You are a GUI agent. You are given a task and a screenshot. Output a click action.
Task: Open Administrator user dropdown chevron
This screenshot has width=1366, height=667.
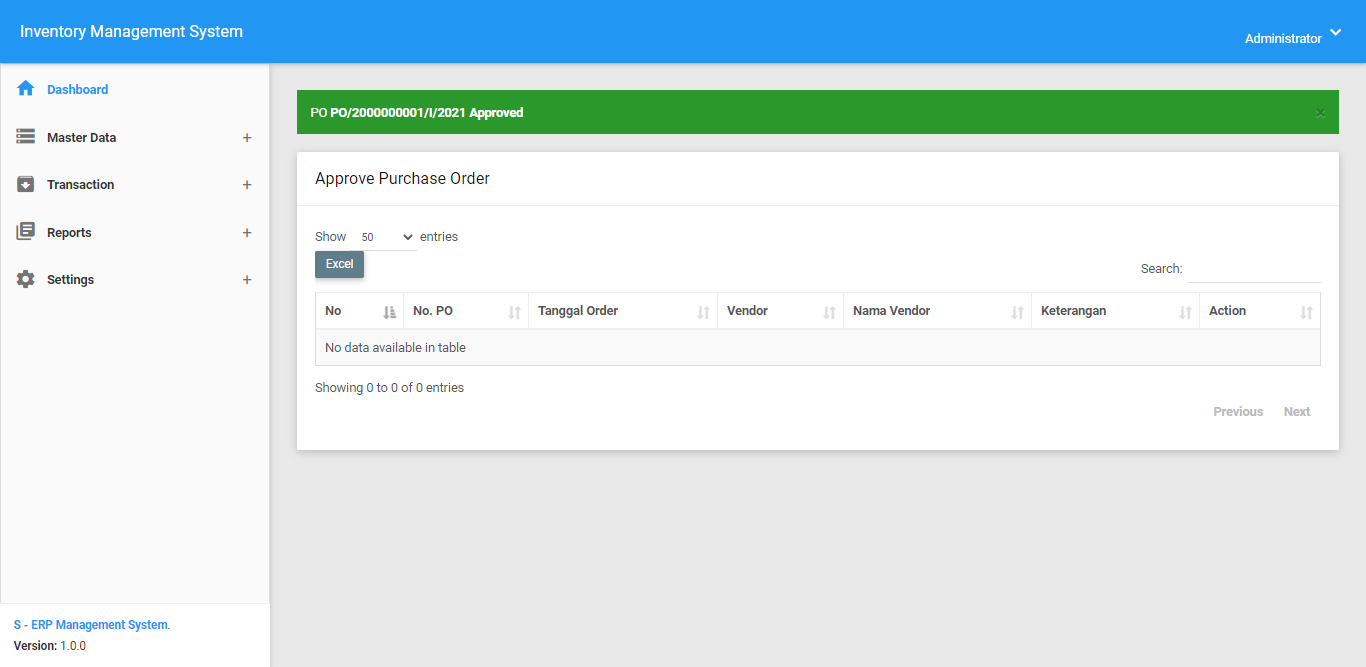1336,33
